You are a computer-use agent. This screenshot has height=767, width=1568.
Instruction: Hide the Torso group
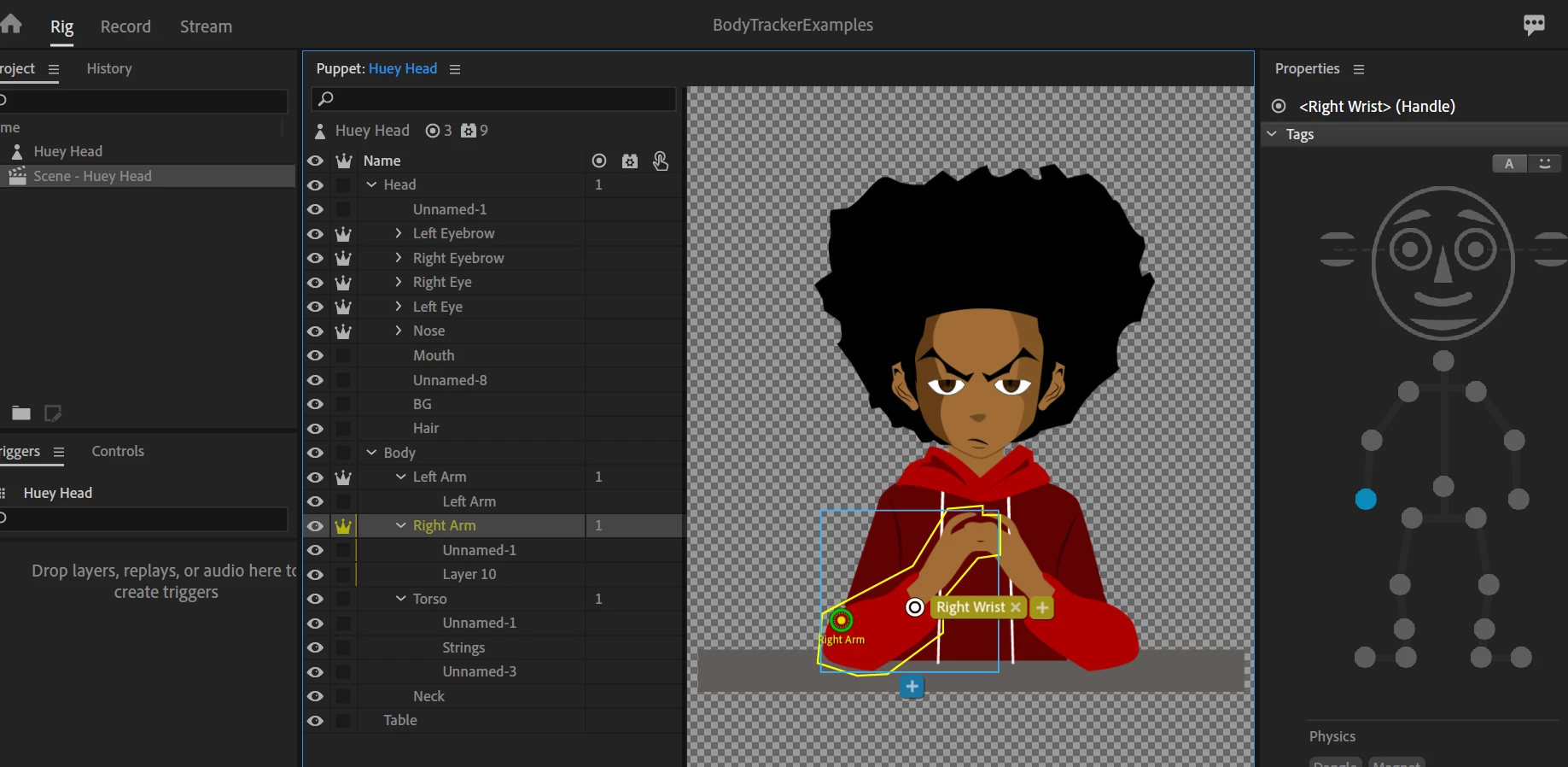[316, 599]
